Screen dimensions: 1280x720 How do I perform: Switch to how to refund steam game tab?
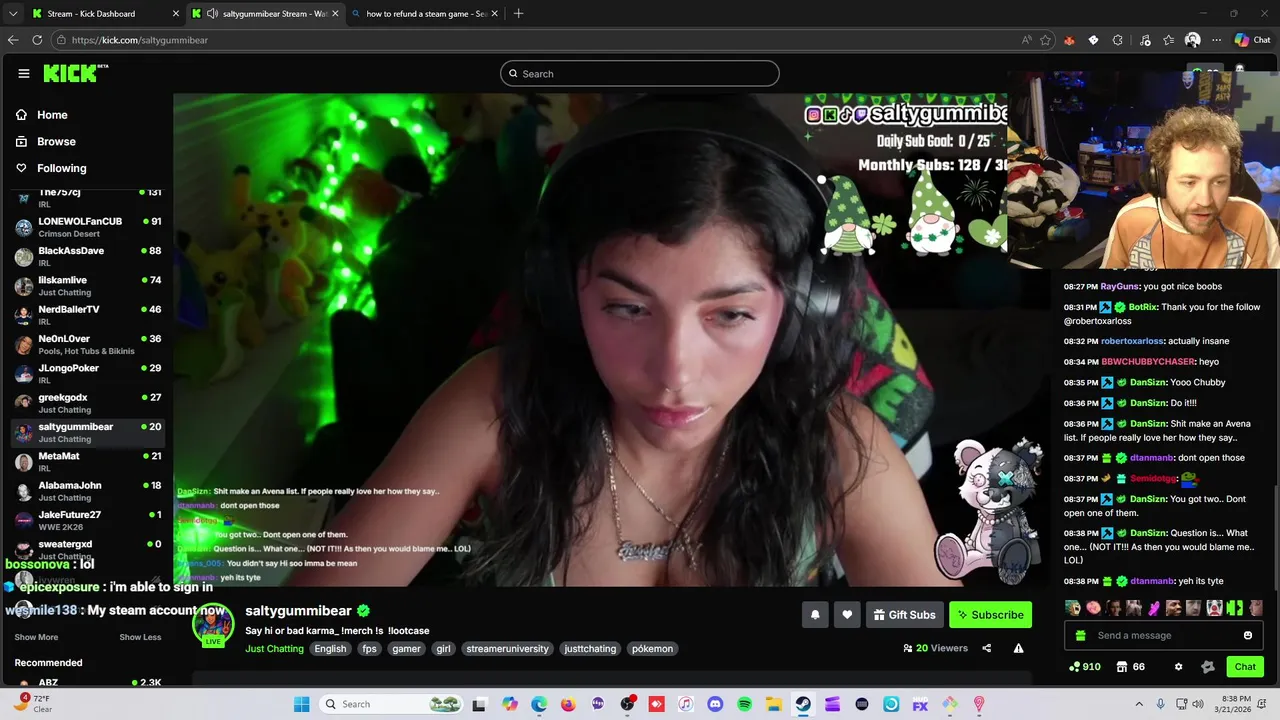pyautogui.click(x=426, y=14)
